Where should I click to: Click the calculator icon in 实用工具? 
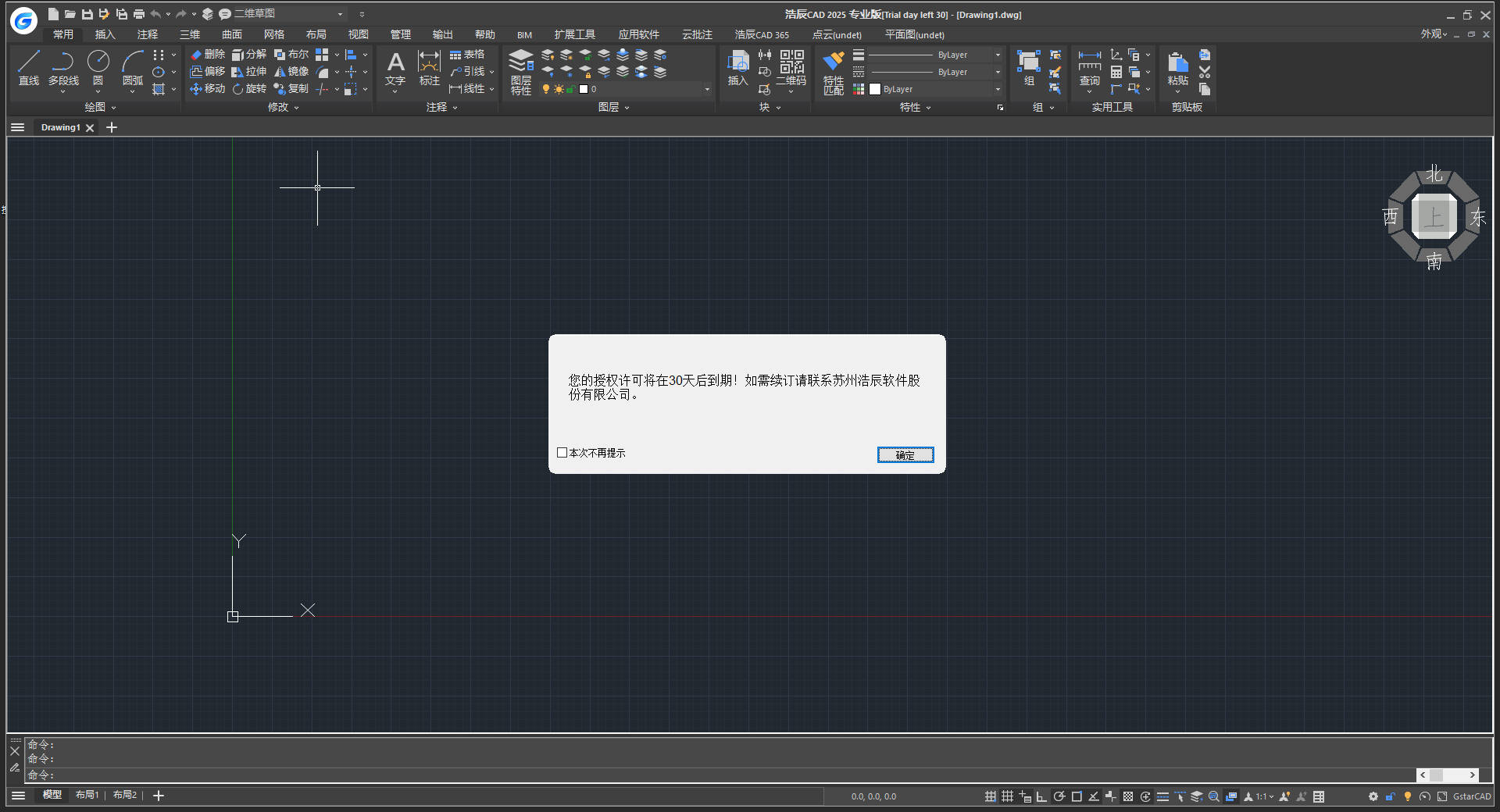[x=1116, y=72]
